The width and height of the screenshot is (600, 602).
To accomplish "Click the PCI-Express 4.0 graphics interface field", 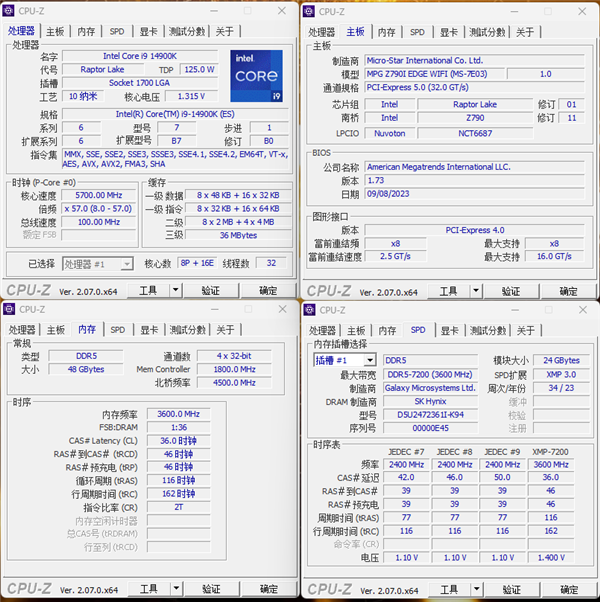I will point(474,230).
